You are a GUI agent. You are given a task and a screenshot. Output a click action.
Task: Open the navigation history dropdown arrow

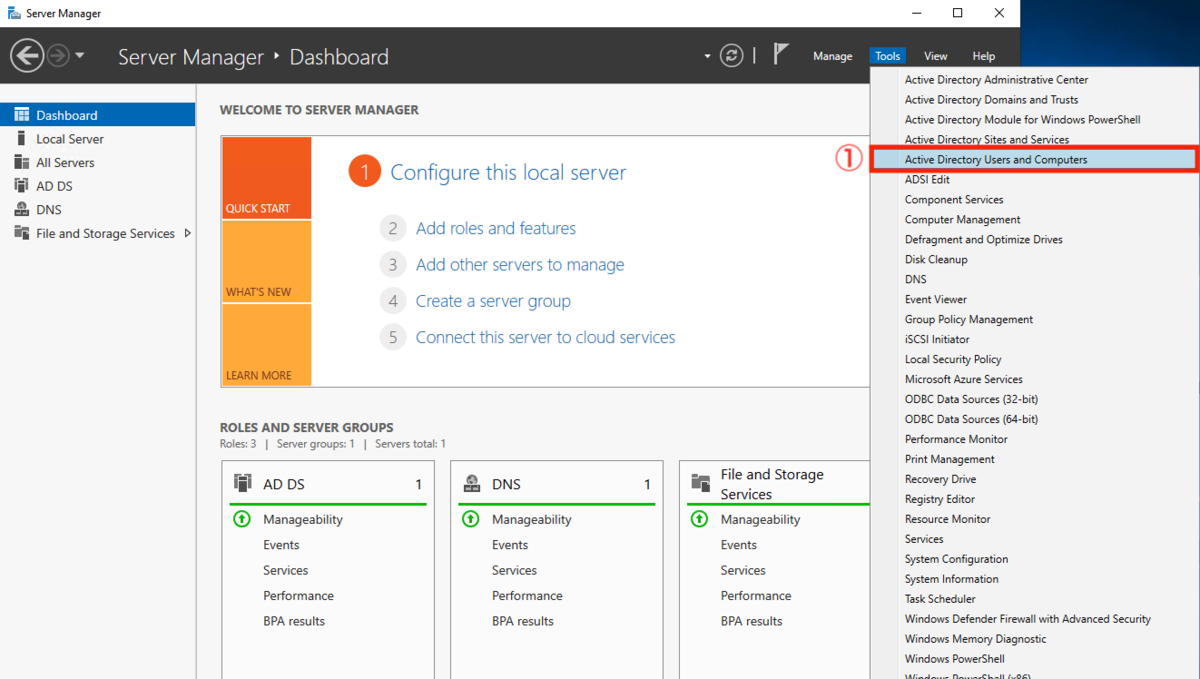[x=80, y=56]
